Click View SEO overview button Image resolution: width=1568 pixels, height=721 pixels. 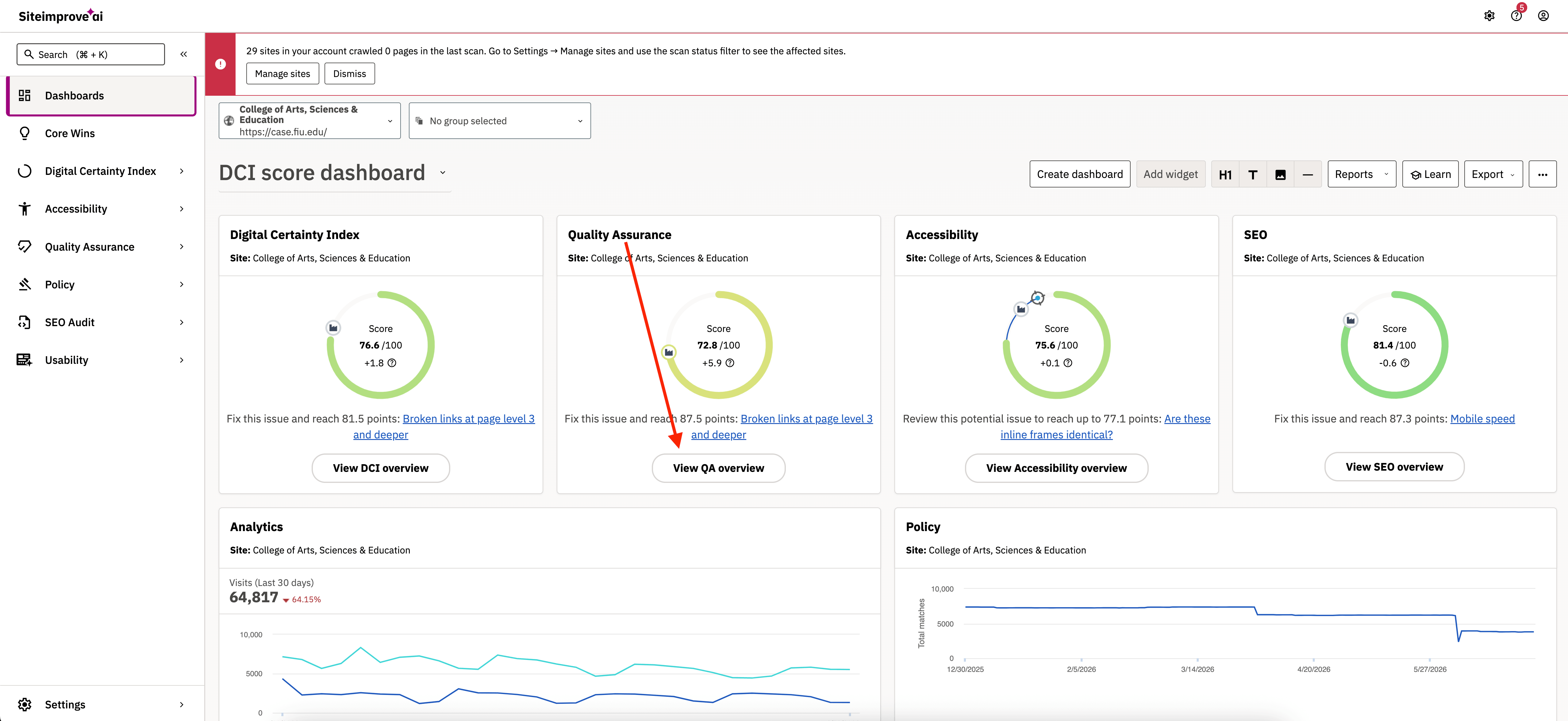[1394, 467]
